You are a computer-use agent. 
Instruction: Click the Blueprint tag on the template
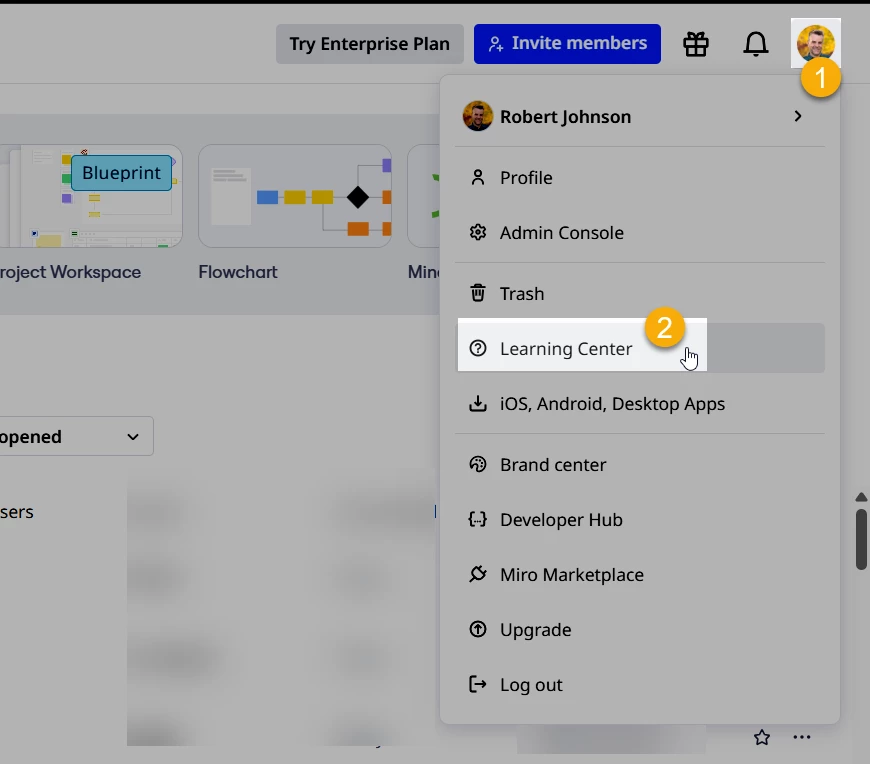pos(122,173)
